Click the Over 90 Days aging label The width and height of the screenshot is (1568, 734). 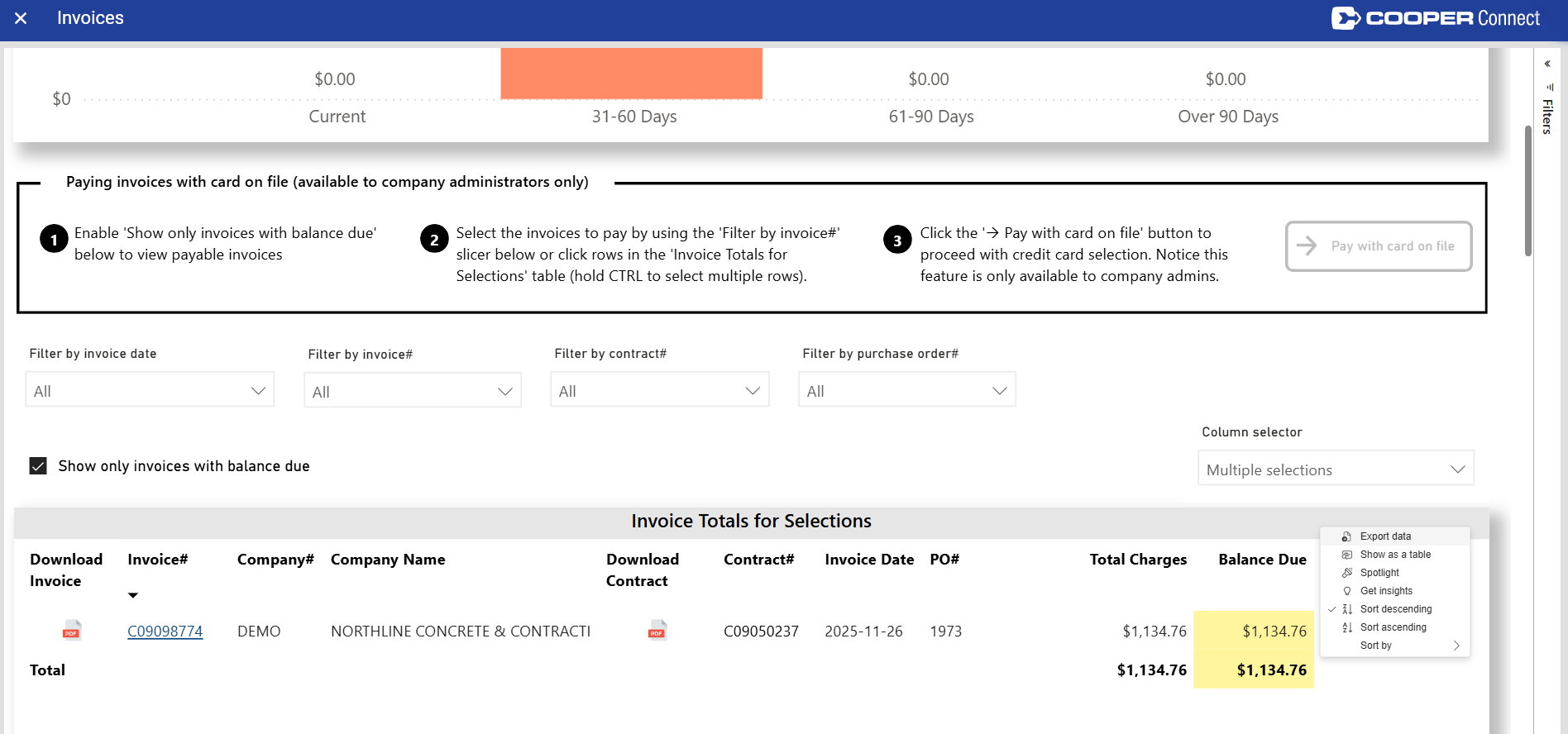tap(1228, 117)
